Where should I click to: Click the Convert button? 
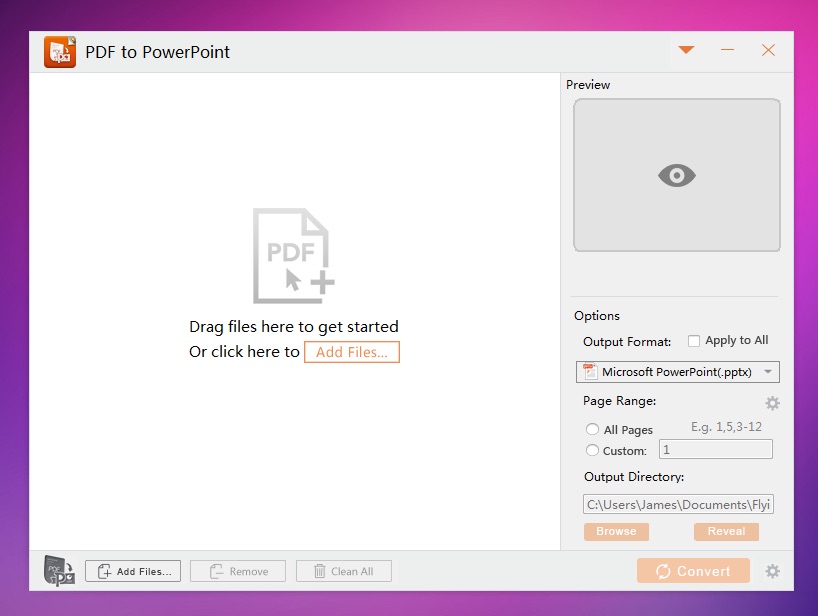[x=693, y=571]
